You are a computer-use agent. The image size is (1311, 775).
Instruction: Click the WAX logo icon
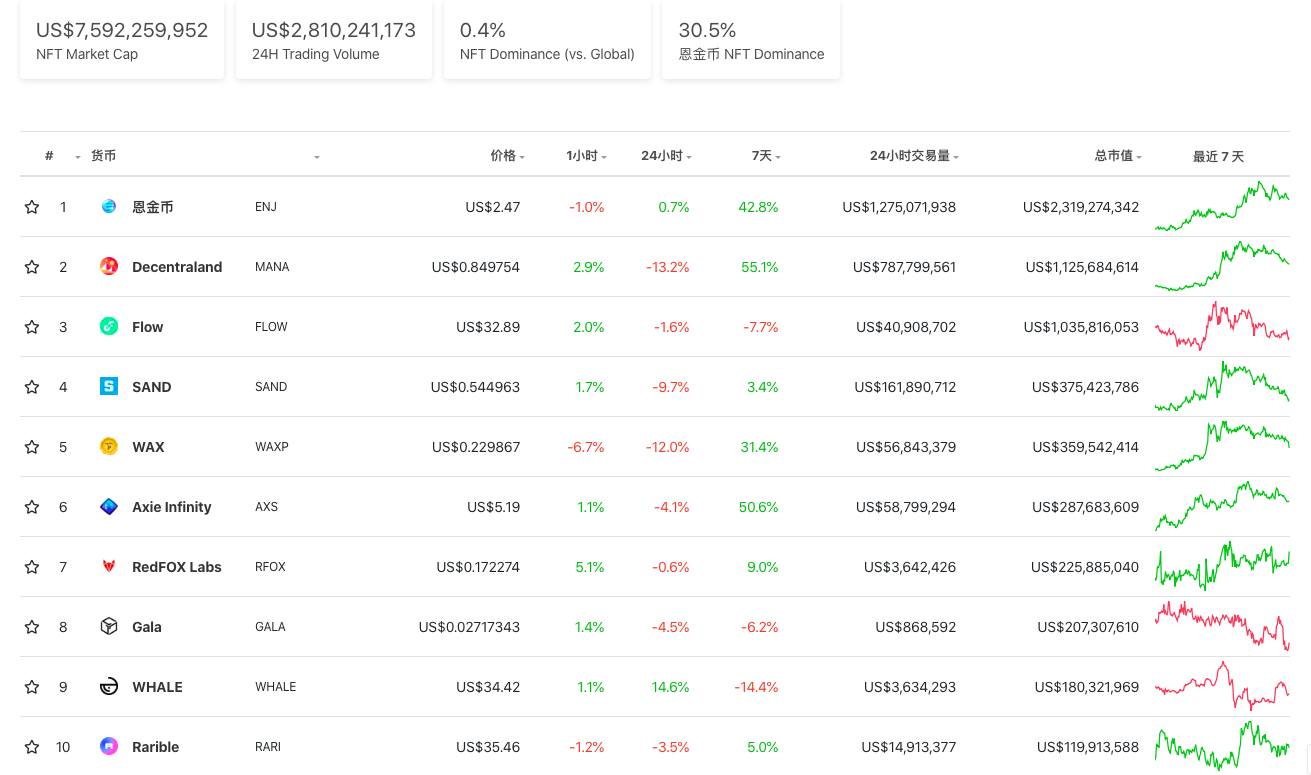coord(109,447)
